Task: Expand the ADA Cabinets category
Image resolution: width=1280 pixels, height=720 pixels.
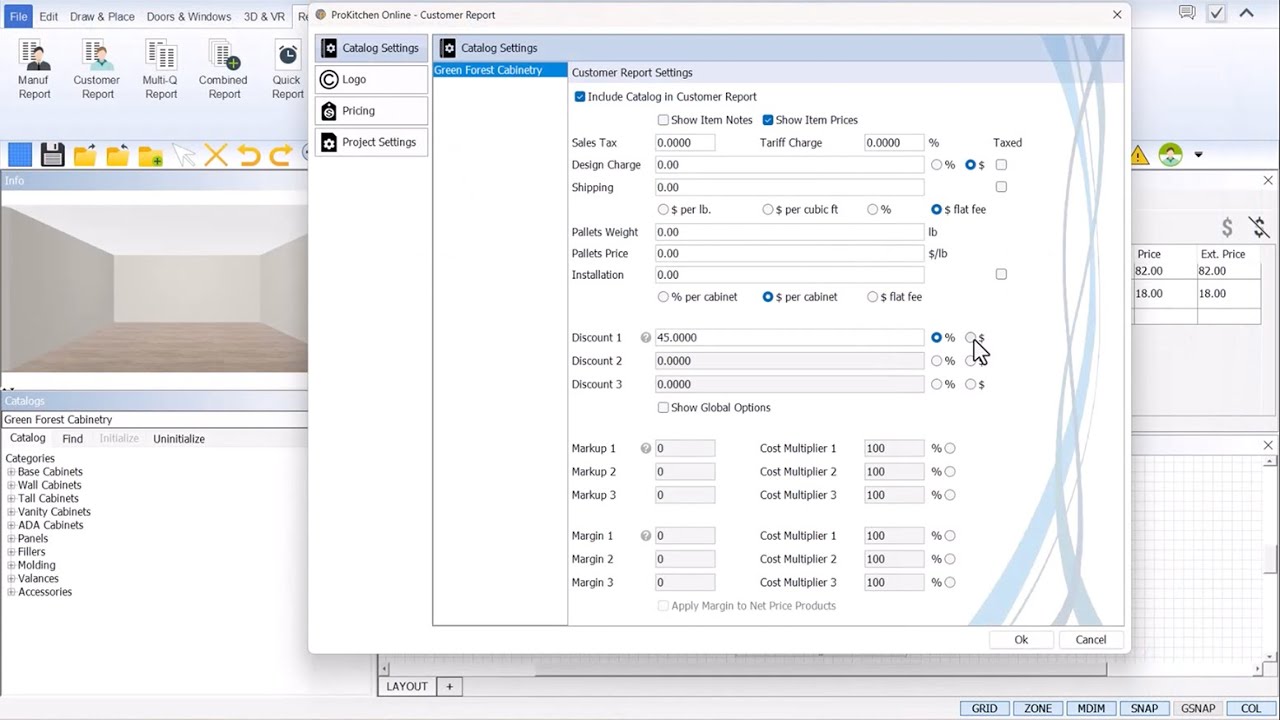Action: point(11,525)
